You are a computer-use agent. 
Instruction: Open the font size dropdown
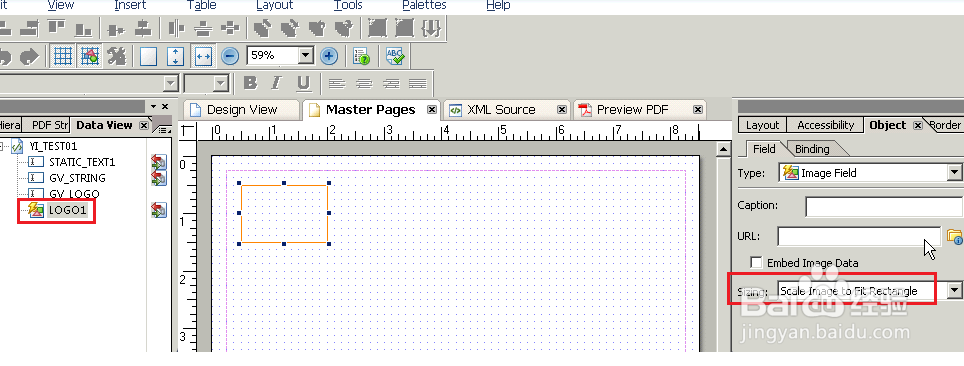click(221, 83)
